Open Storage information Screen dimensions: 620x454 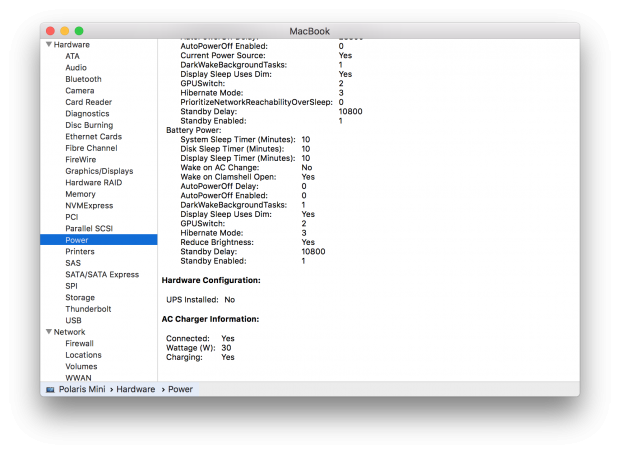80,297
